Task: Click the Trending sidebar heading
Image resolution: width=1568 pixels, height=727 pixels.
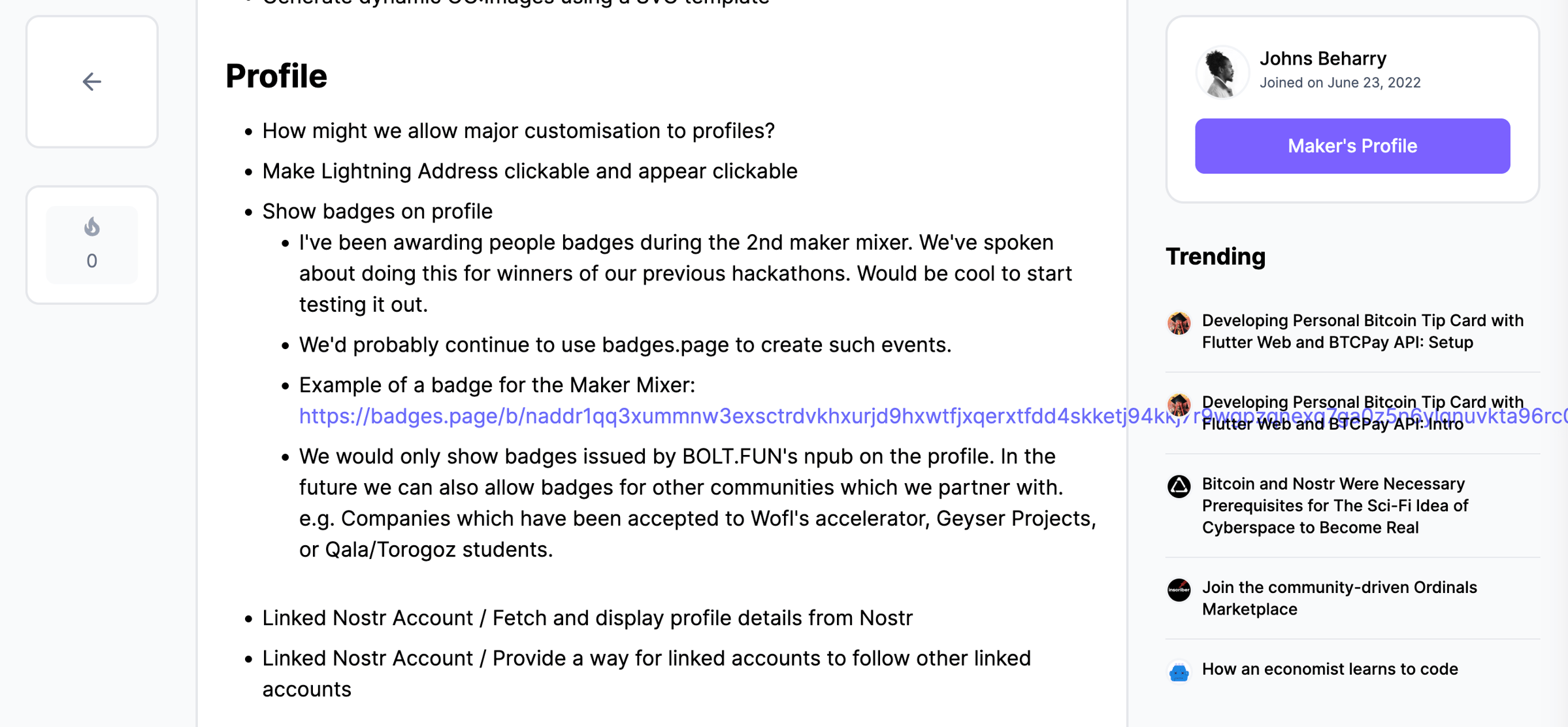Action: (1215, 256)
